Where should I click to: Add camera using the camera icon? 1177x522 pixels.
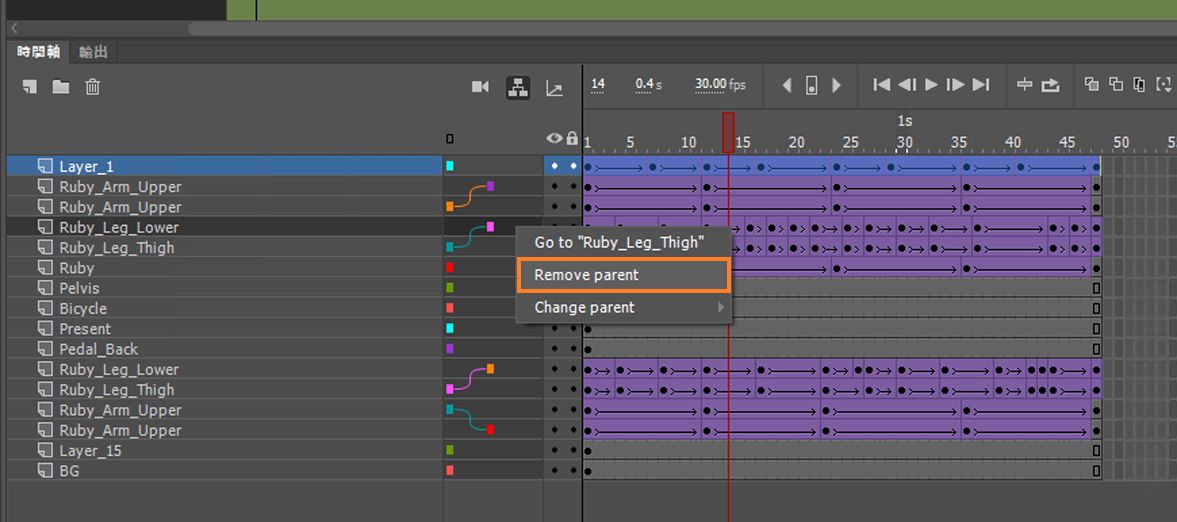(x=480, y=87)
